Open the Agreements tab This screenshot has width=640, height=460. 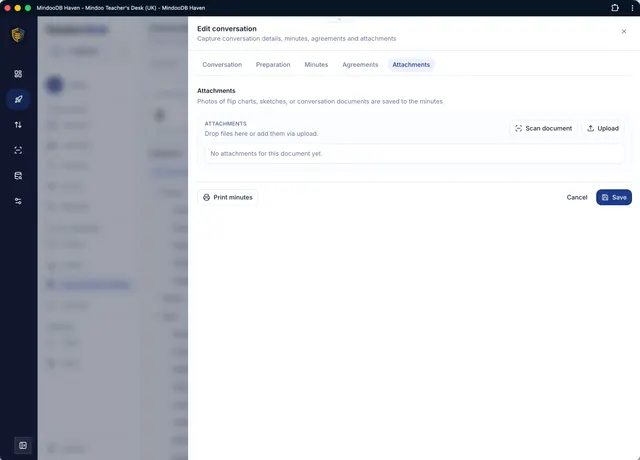tap(360, 64)
